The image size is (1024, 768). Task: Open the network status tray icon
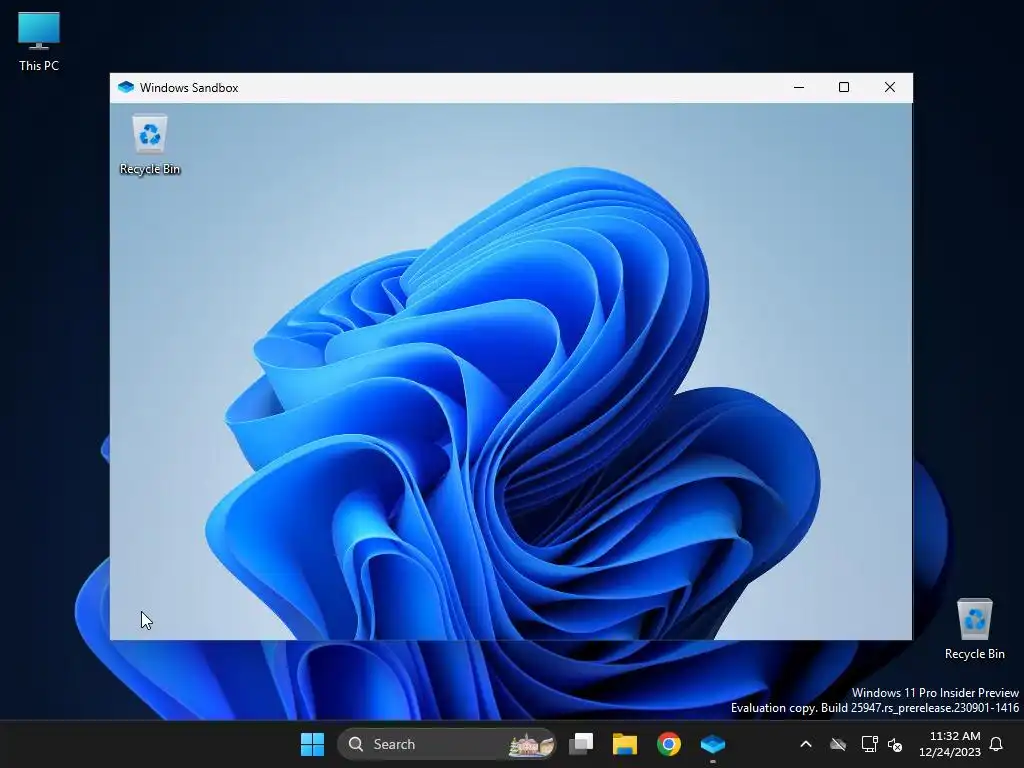coord(869,744)
